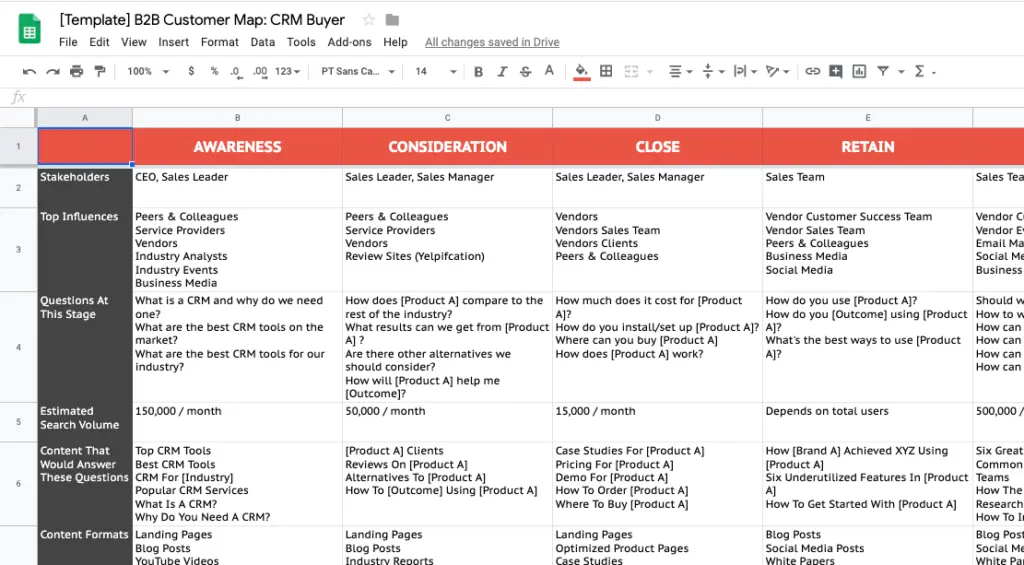The height and width of the screenshot is (565, 1024).
Task: Star this spreadsheet document
Action: click(368, 20)
